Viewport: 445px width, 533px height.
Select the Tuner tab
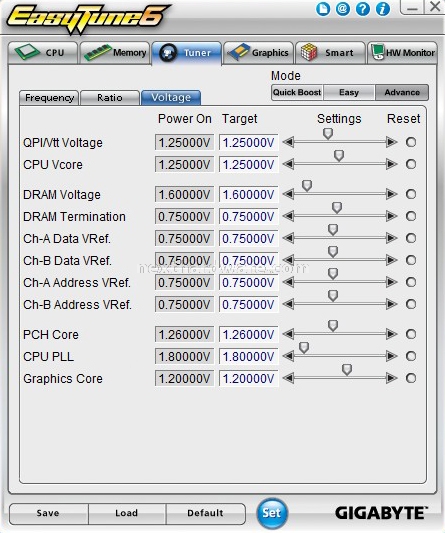[x=187, y=53]
